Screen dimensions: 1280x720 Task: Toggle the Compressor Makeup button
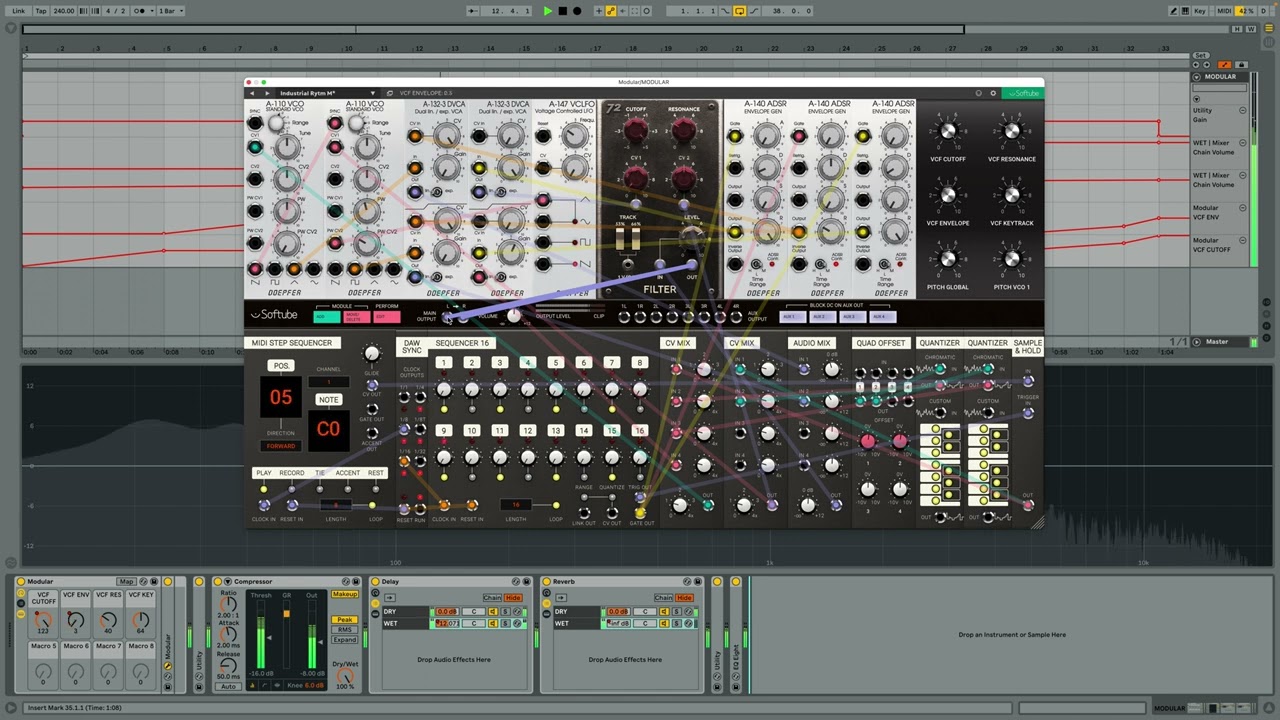(345, 594)
